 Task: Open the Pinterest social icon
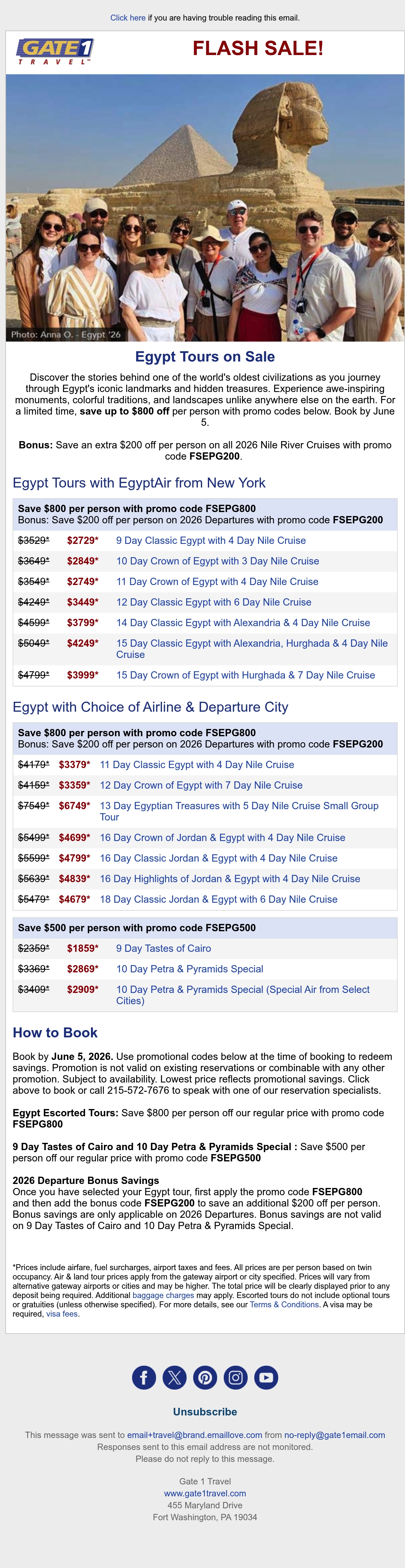tap(205, 1378)
